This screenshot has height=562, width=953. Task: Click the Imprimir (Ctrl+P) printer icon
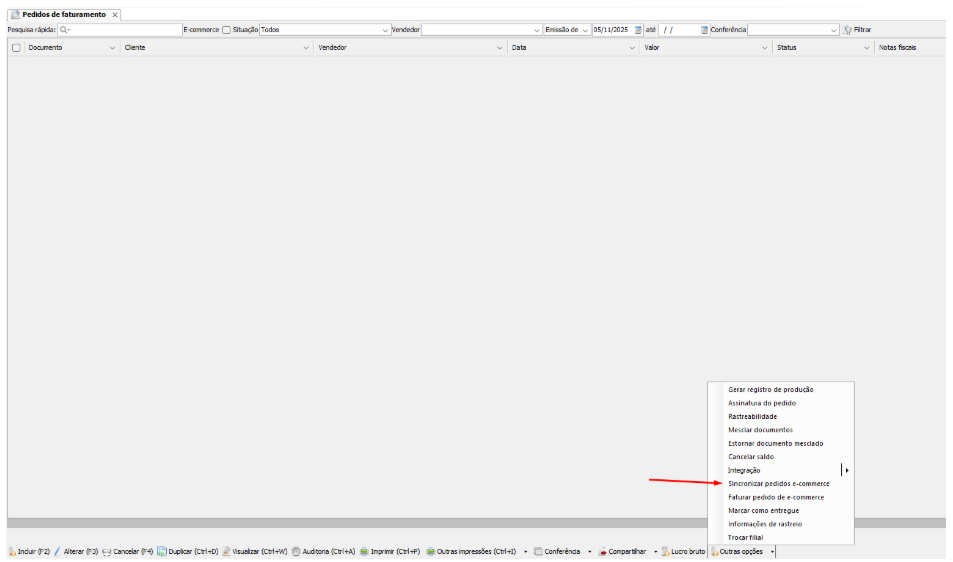point(365,551)
